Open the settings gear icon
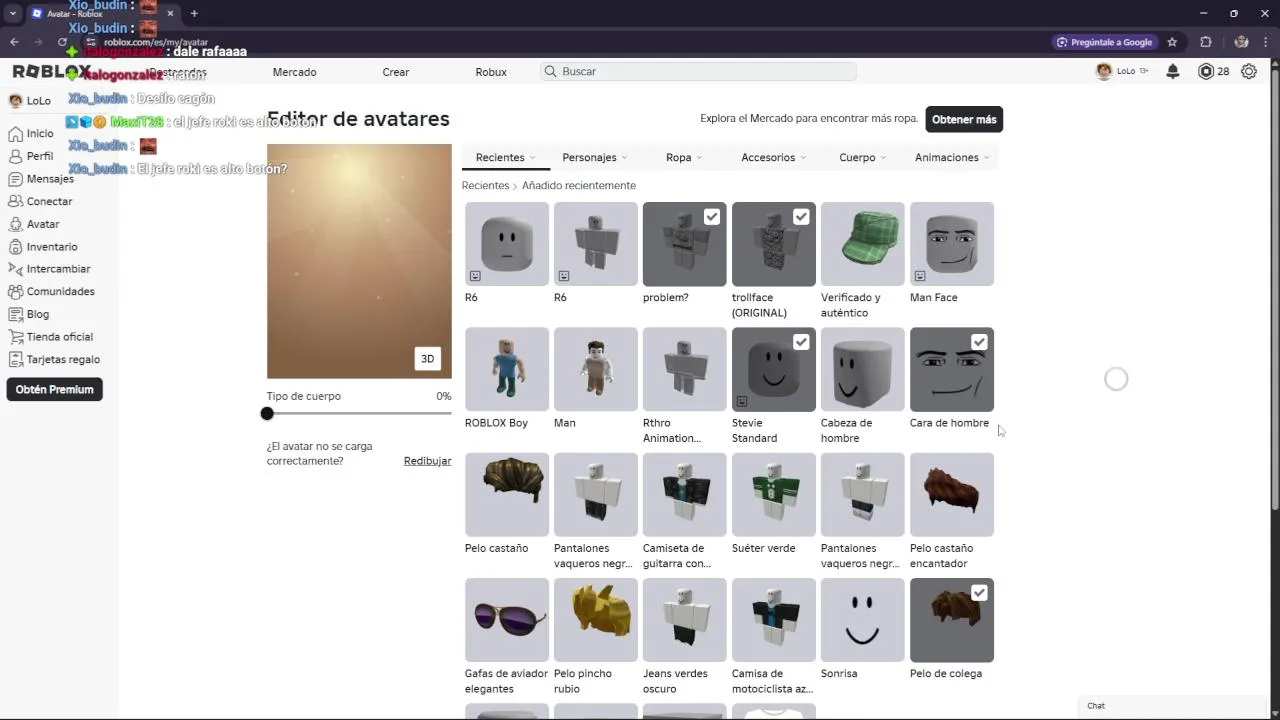Viewport: 1280px width, 720px height. click(x=1249, y=72)
